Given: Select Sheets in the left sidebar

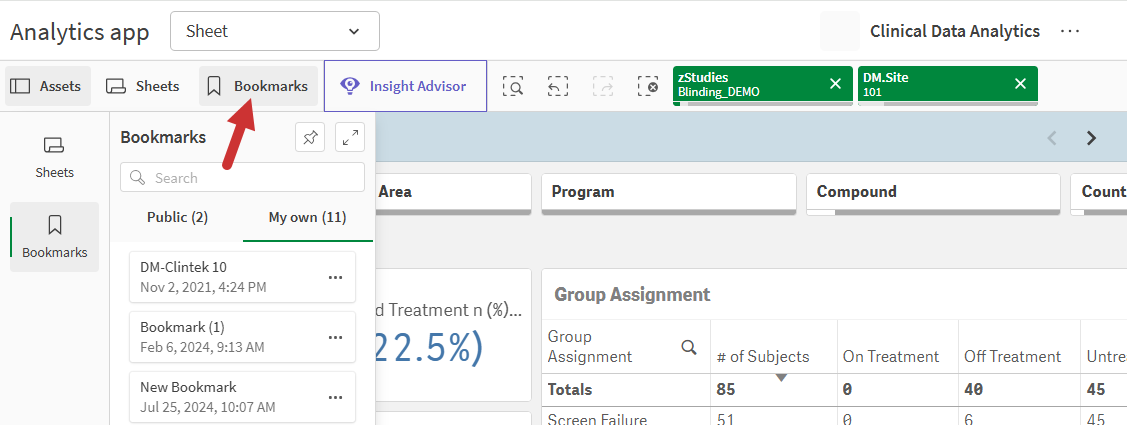Looking at the screenshot, I should [x=55, y=157].
